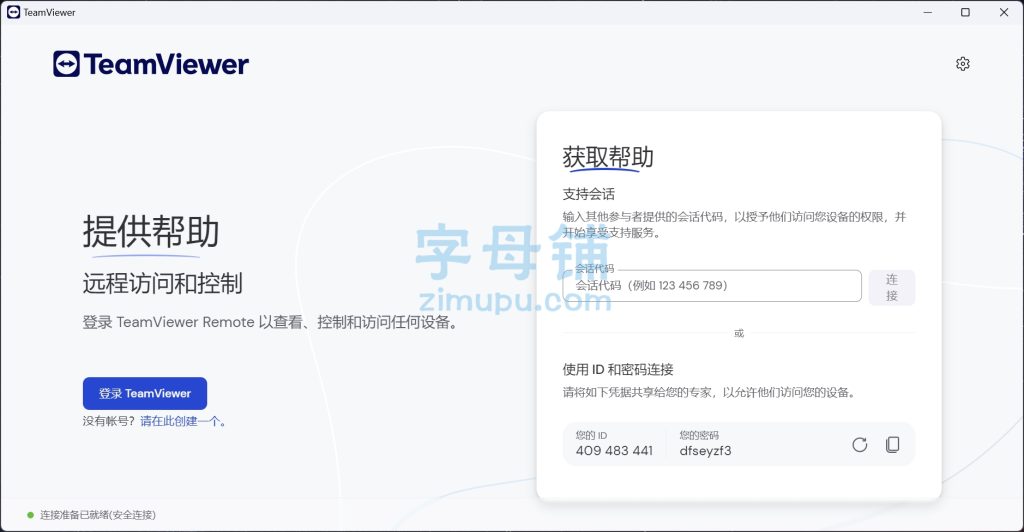Copy ID and password with the clipboard icon
The height and width of the screenshot is (532, 1024).
tap(892, 445)
